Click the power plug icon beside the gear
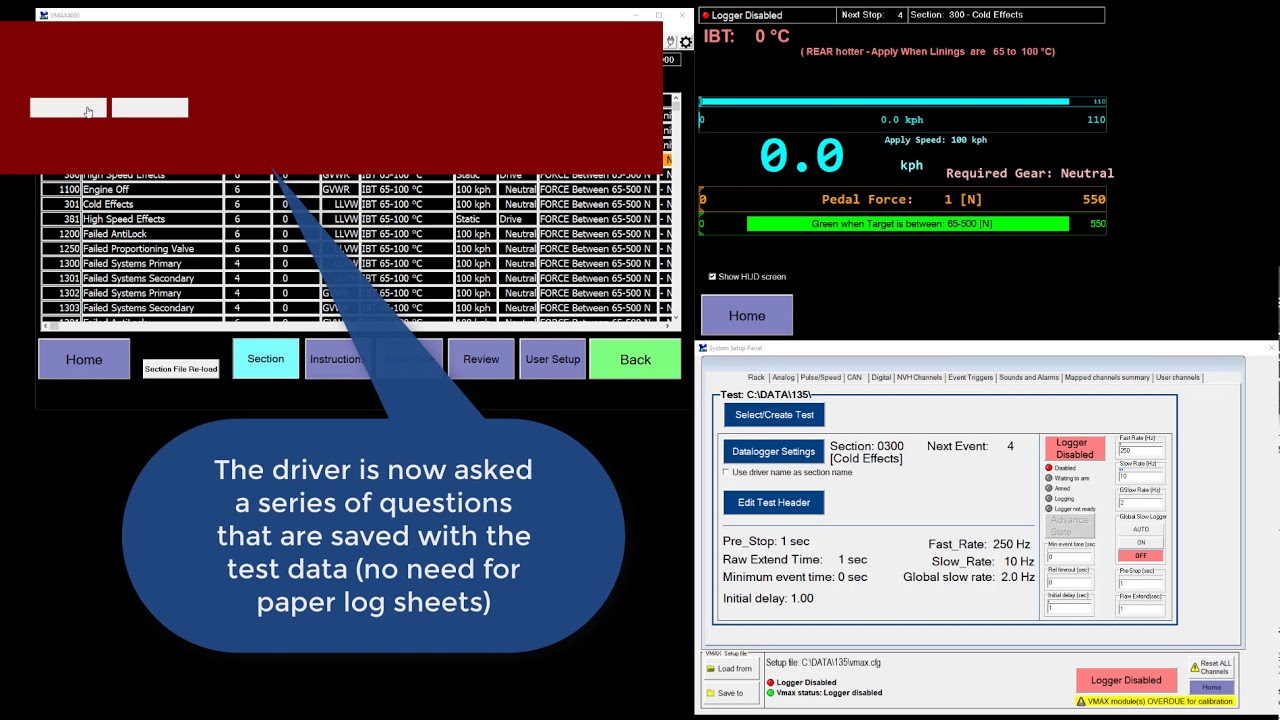This screenshot has height=720, width=1280. pos(671,42)
